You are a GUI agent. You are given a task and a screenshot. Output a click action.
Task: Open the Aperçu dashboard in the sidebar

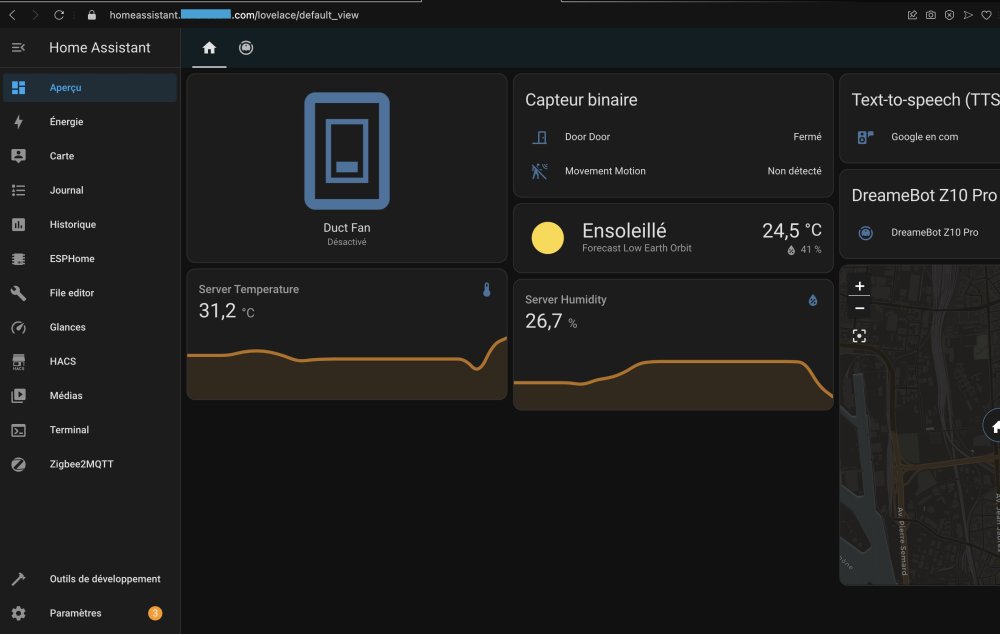pyautogui.click(x=90, y=87)
